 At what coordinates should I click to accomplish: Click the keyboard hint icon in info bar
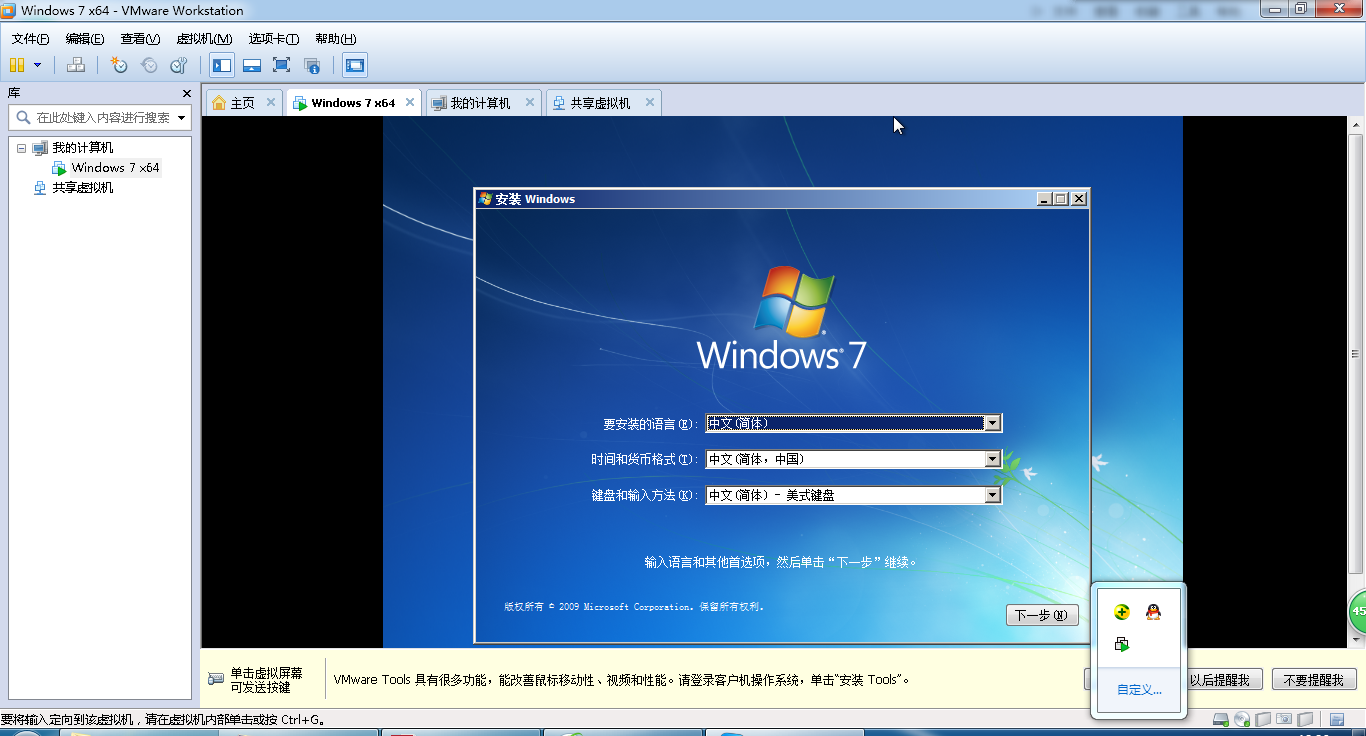(216, 679)
